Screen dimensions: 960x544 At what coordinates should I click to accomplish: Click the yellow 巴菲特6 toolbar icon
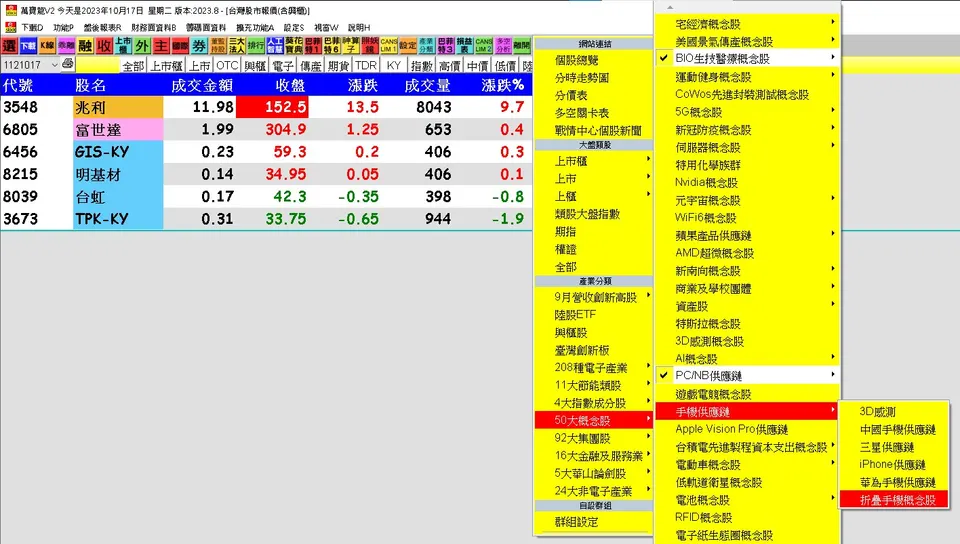pos(332,46)
